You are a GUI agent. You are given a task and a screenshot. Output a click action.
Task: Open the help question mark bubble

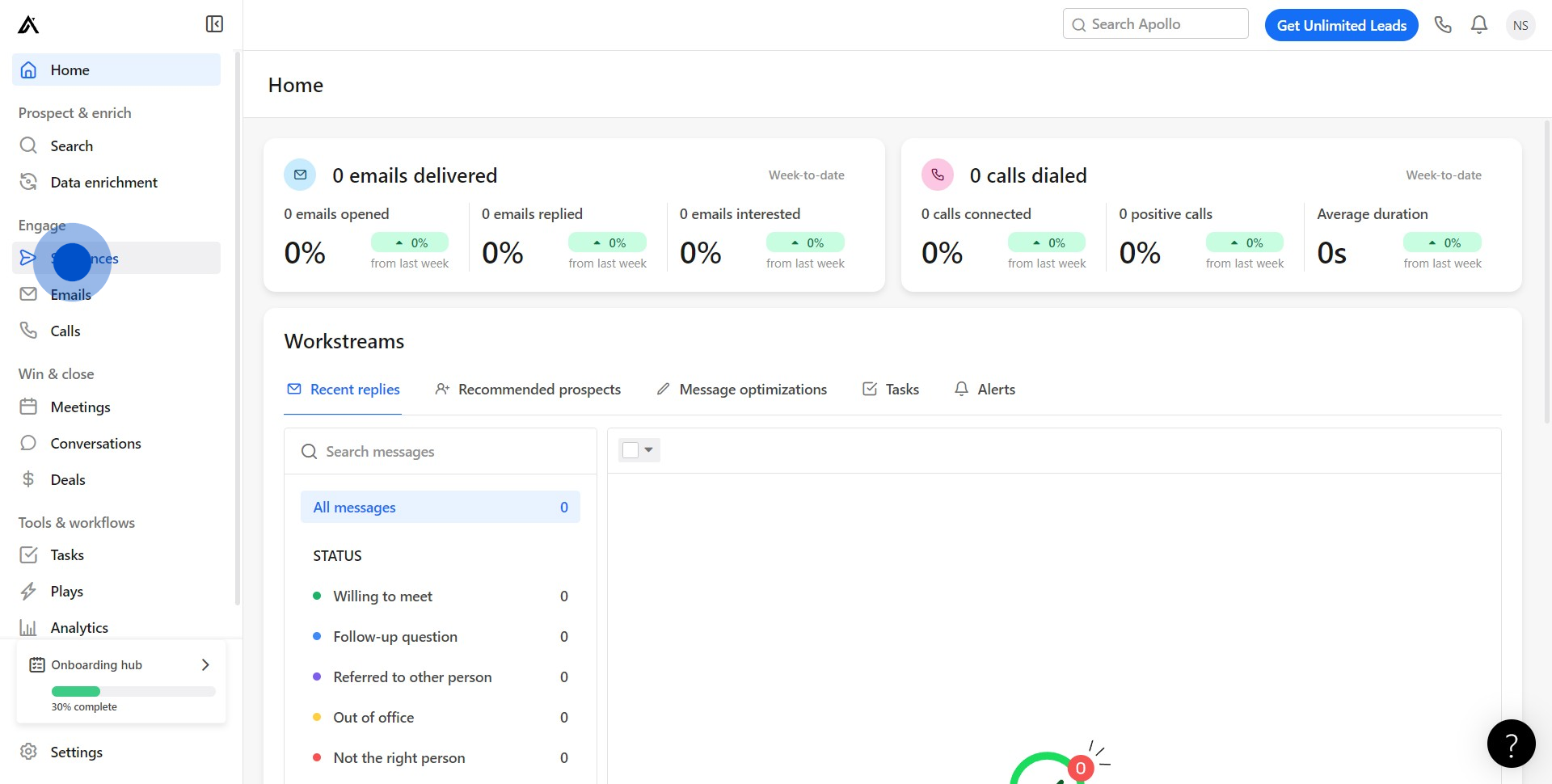point(1511,744)
